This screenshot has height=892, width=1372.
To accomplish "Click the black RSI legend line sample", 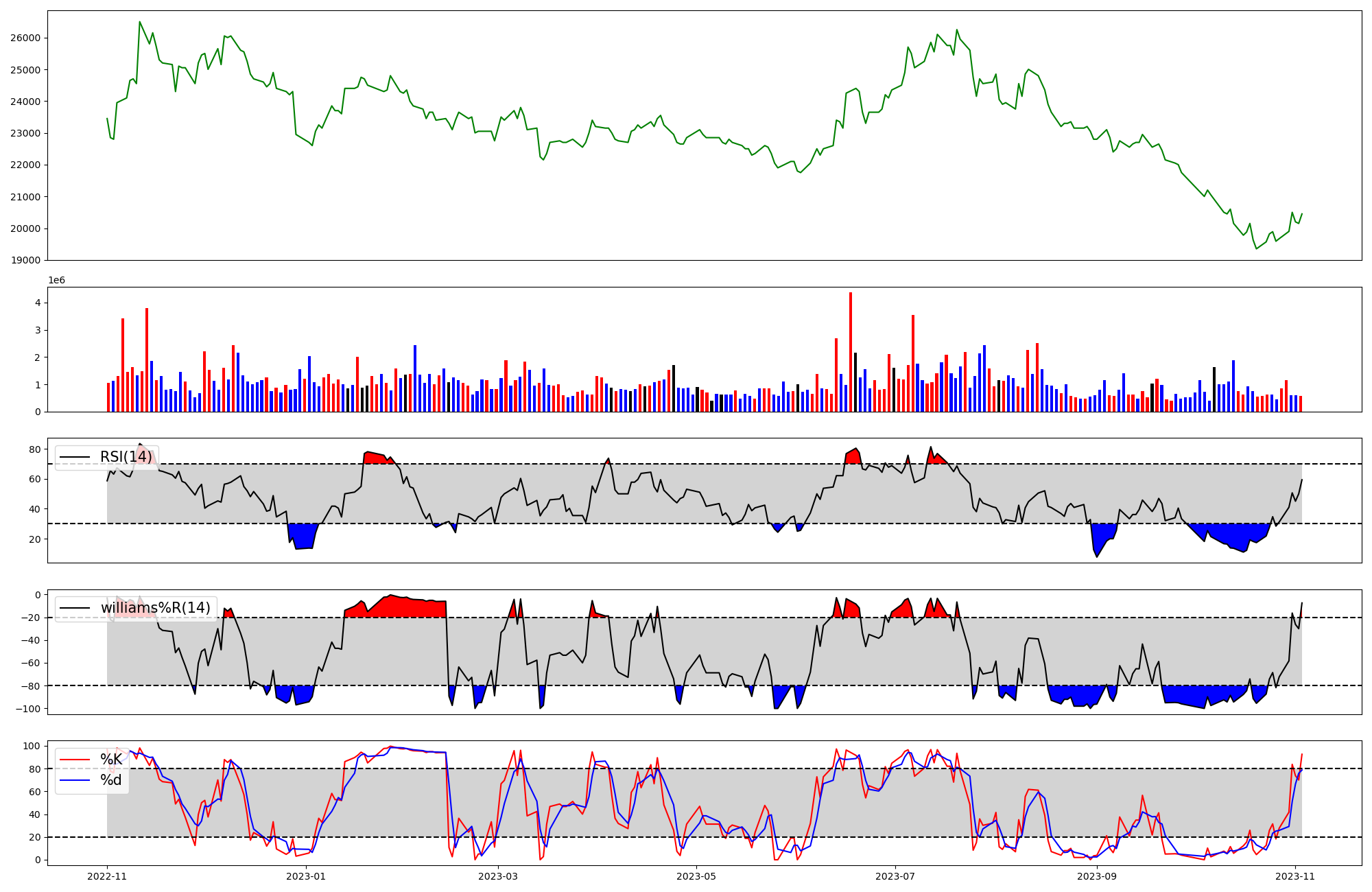I will click(75, 457).
